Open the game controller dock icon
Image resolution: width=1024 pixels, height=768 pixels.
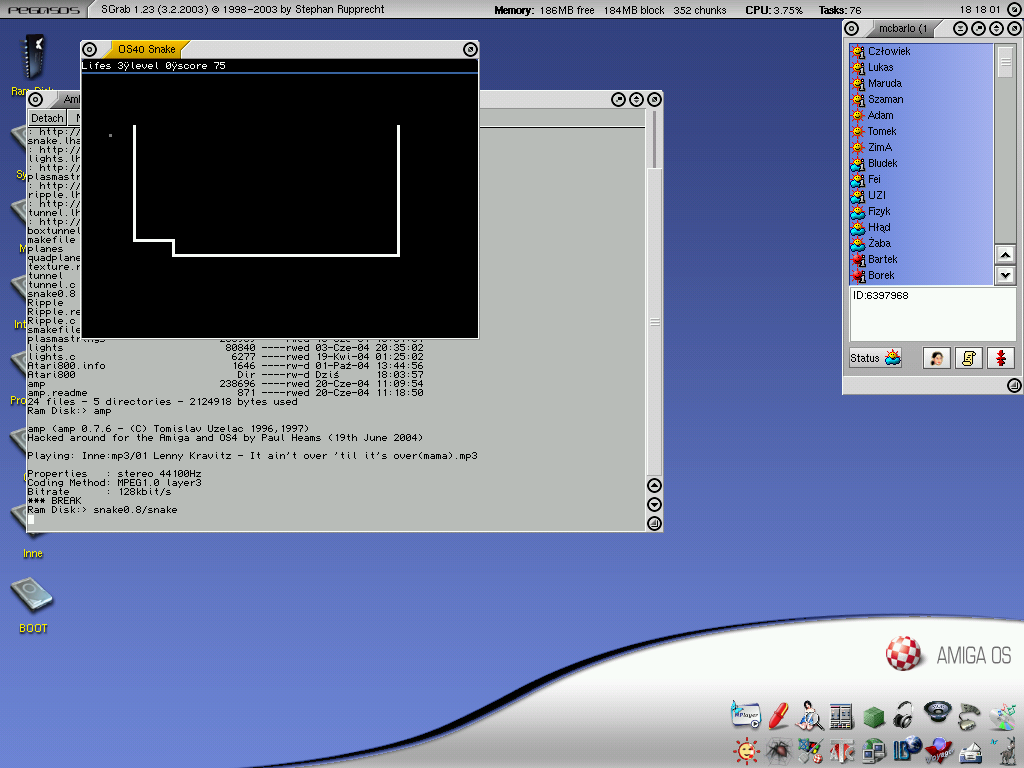(969, 716)
